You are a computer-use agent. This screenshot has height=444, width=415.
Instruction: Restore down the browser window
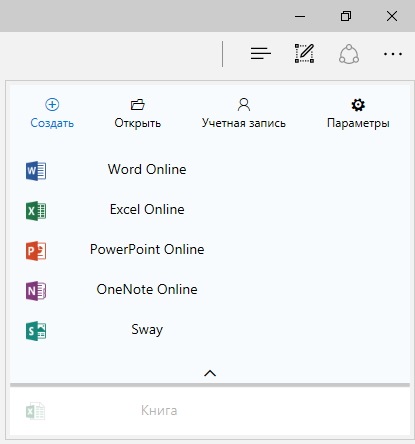(346, 16)
